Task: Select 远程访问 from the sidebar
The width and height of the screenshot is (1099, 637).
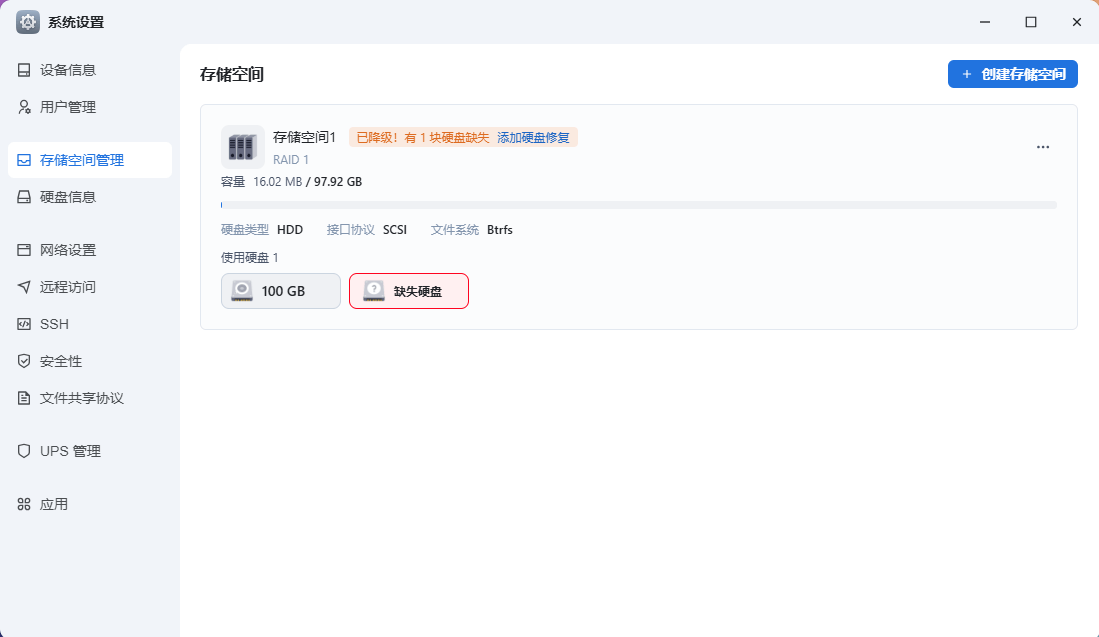Action: point(68,287)
